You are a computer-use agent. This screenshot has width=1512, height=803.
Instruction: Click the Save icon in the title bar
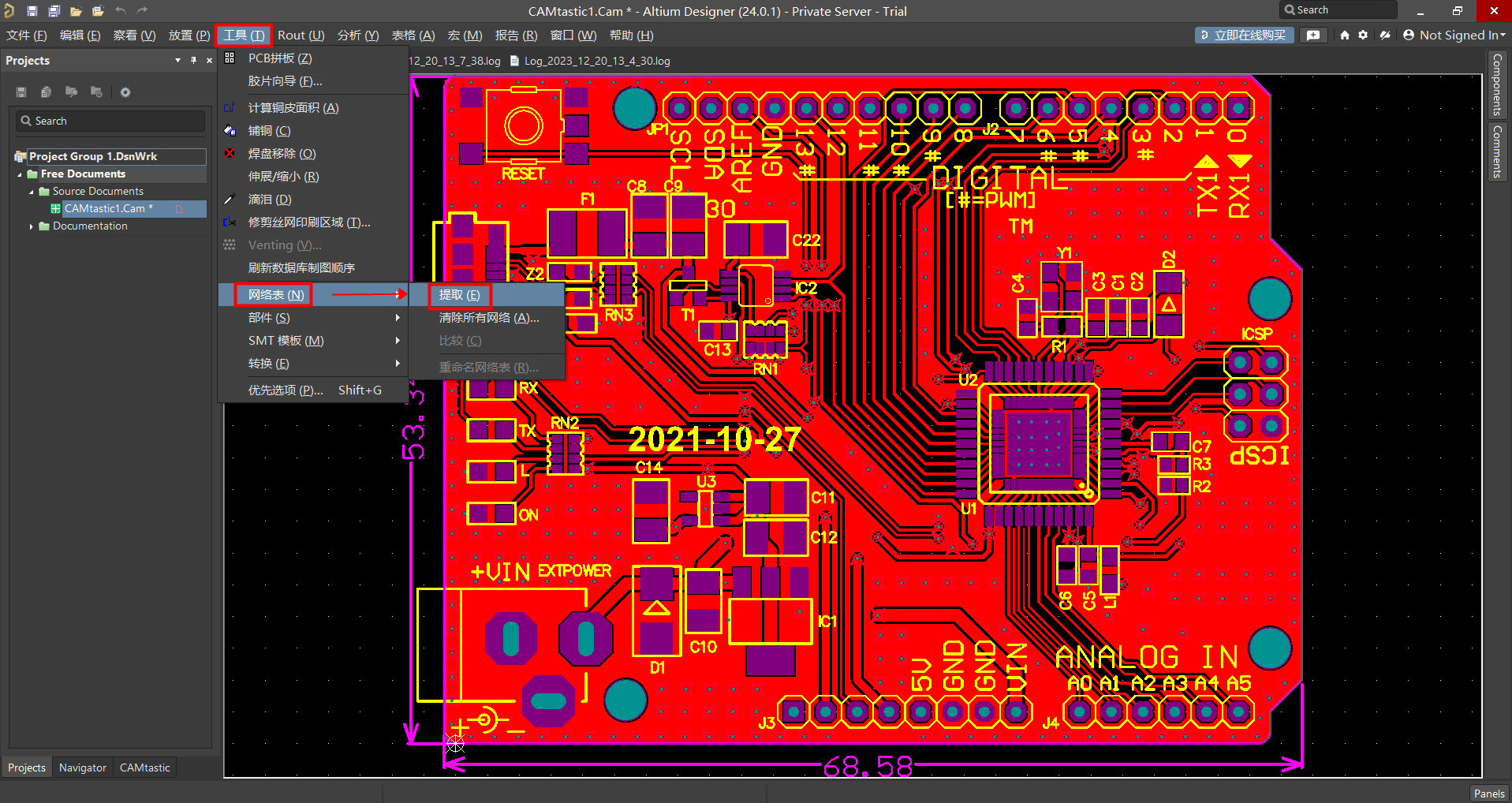click(x=32, y=11)
